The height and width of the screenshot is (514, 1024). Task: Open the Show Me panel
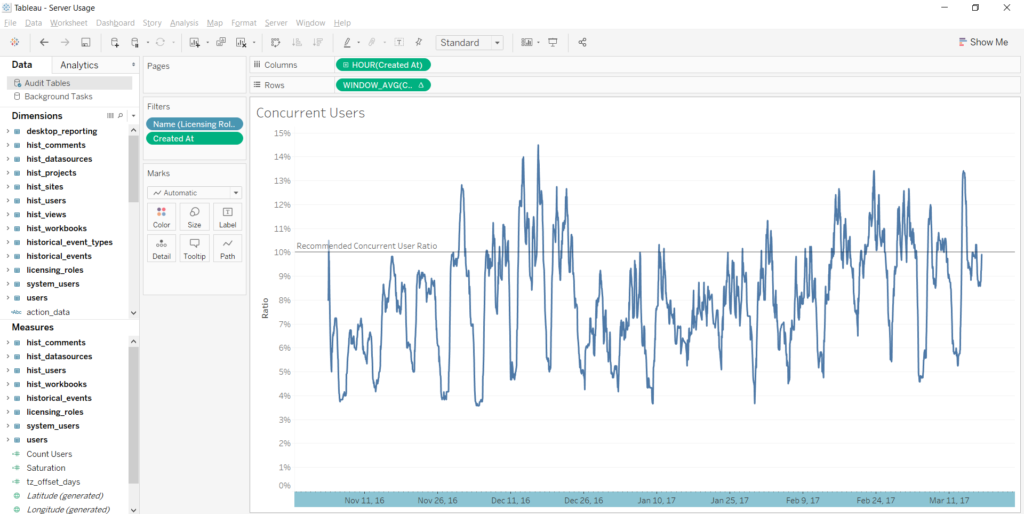tap(982, 43)
